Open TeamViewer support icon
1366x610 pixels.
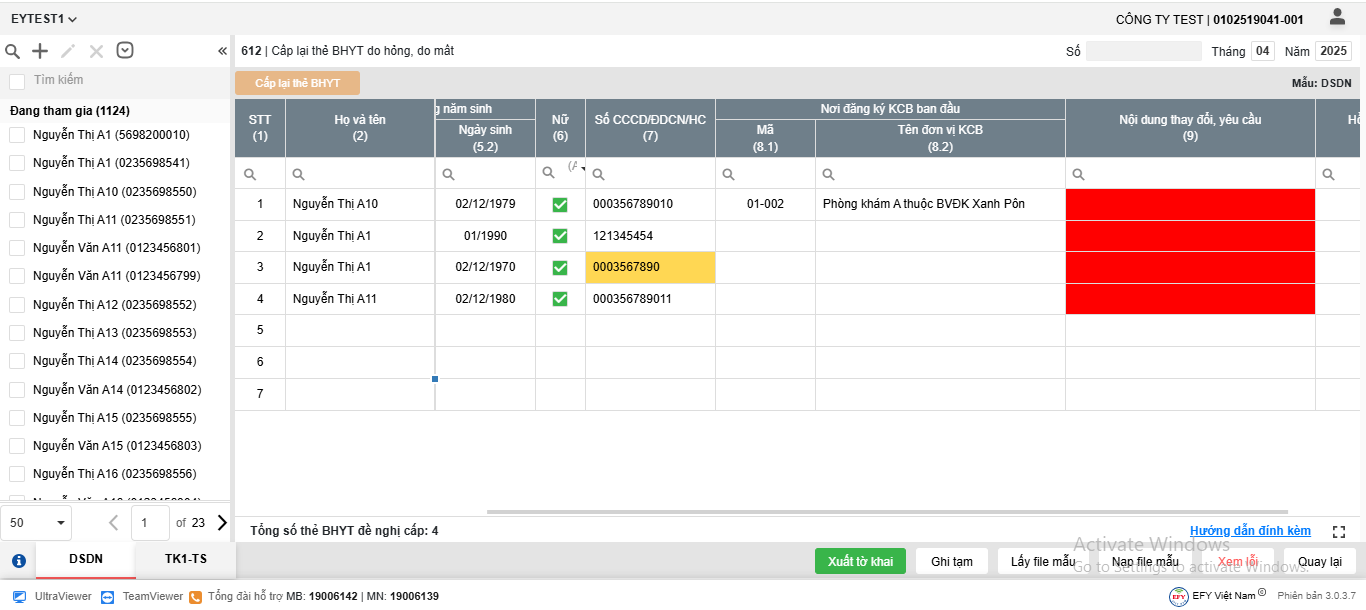[108, 596]
